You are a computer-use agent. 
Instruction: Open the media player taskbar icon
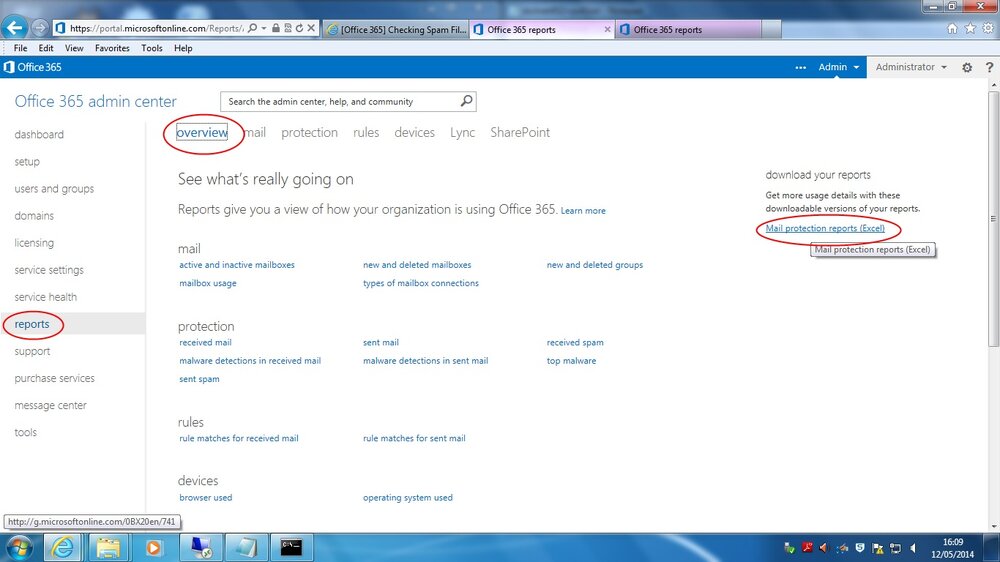(154, 547)
